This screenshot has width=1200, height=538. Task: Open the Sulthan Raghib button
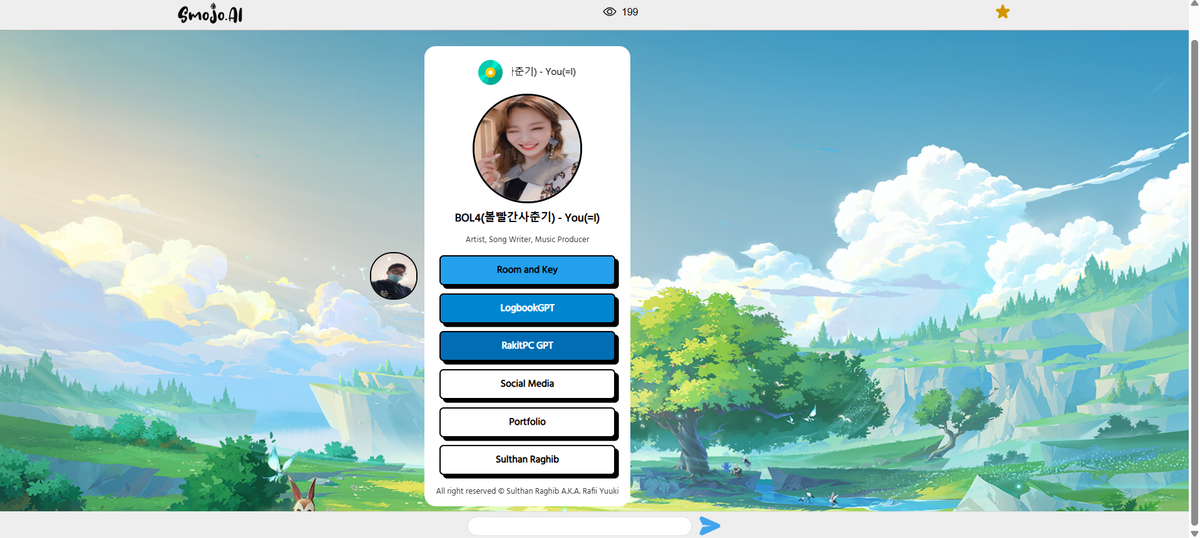click(x=527, y=460)
